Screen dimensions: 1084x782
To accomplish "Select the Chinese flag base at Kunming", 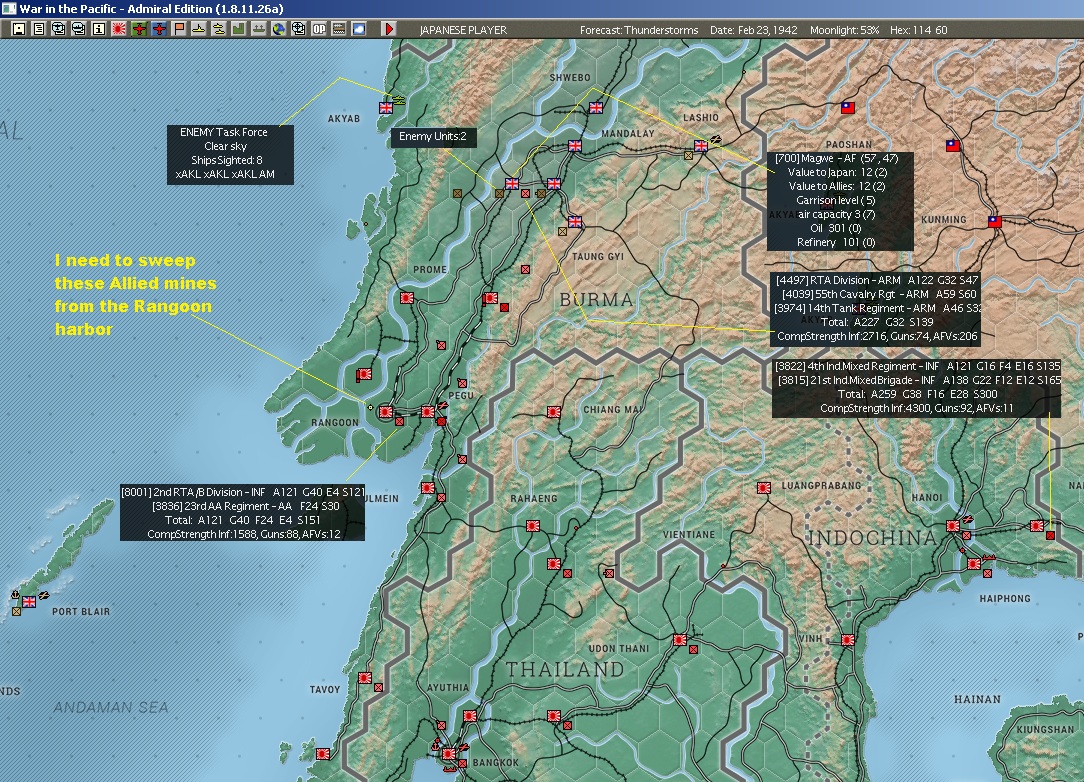I will [994, 222].
